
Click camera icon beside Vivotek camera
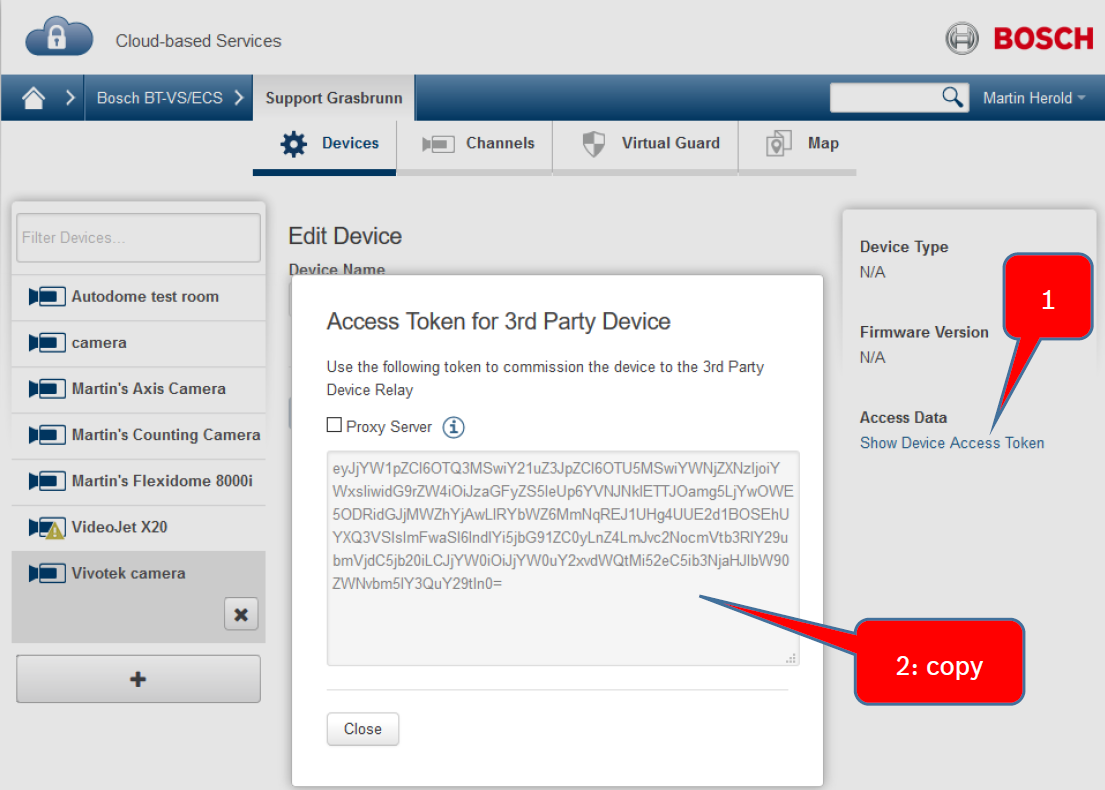(47, 574)
